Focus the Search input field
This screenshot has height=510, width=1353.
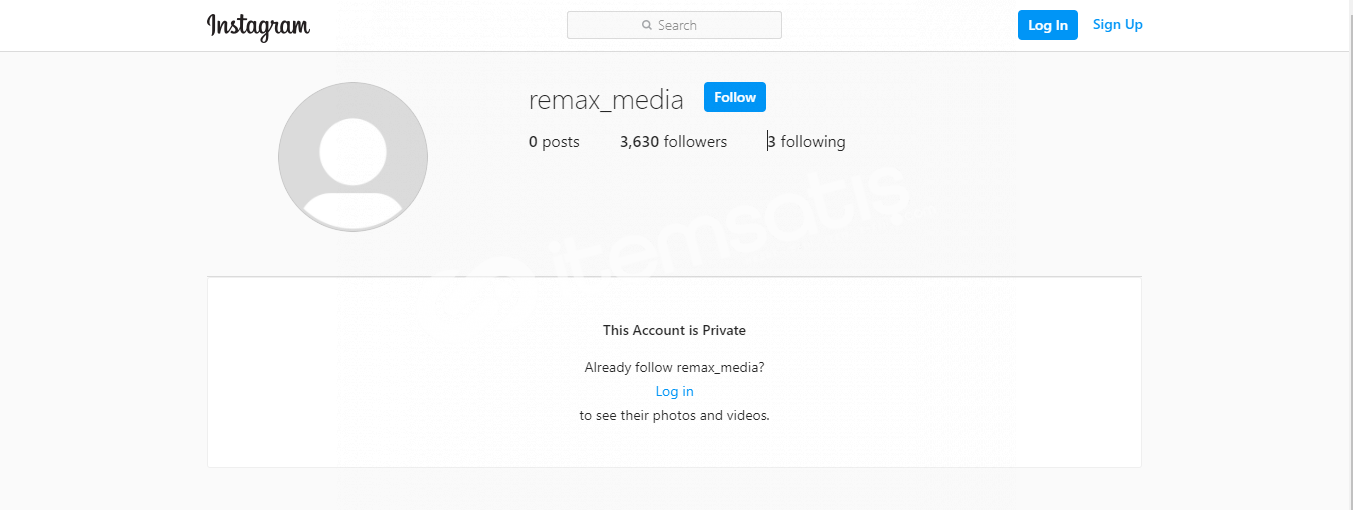point(674,25)
